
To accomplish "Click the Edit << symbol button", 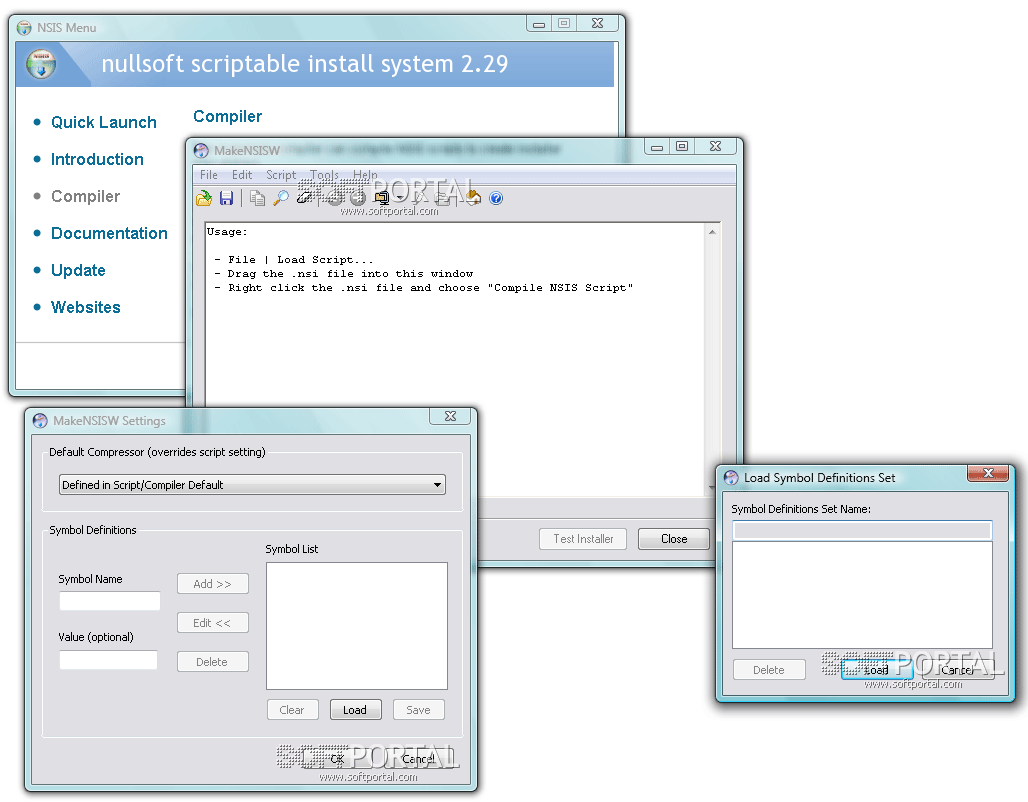I will 212,622.
